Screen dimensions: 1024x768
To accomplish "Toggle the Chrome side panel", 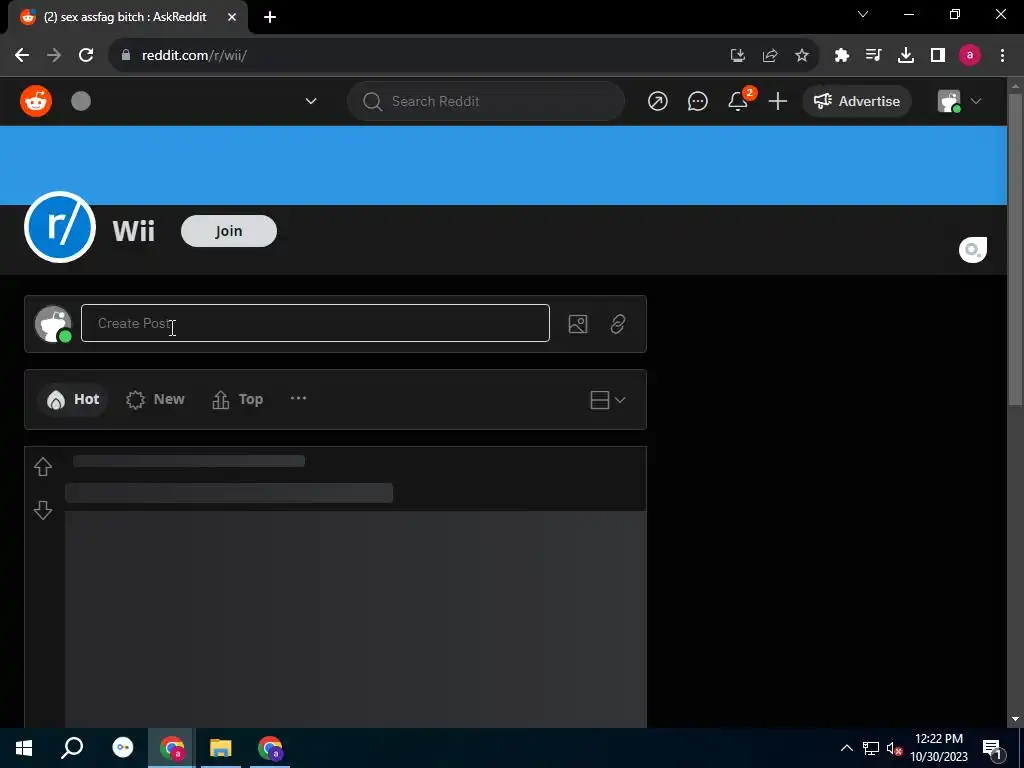I will pyautogui.click(x=938, y=56).
